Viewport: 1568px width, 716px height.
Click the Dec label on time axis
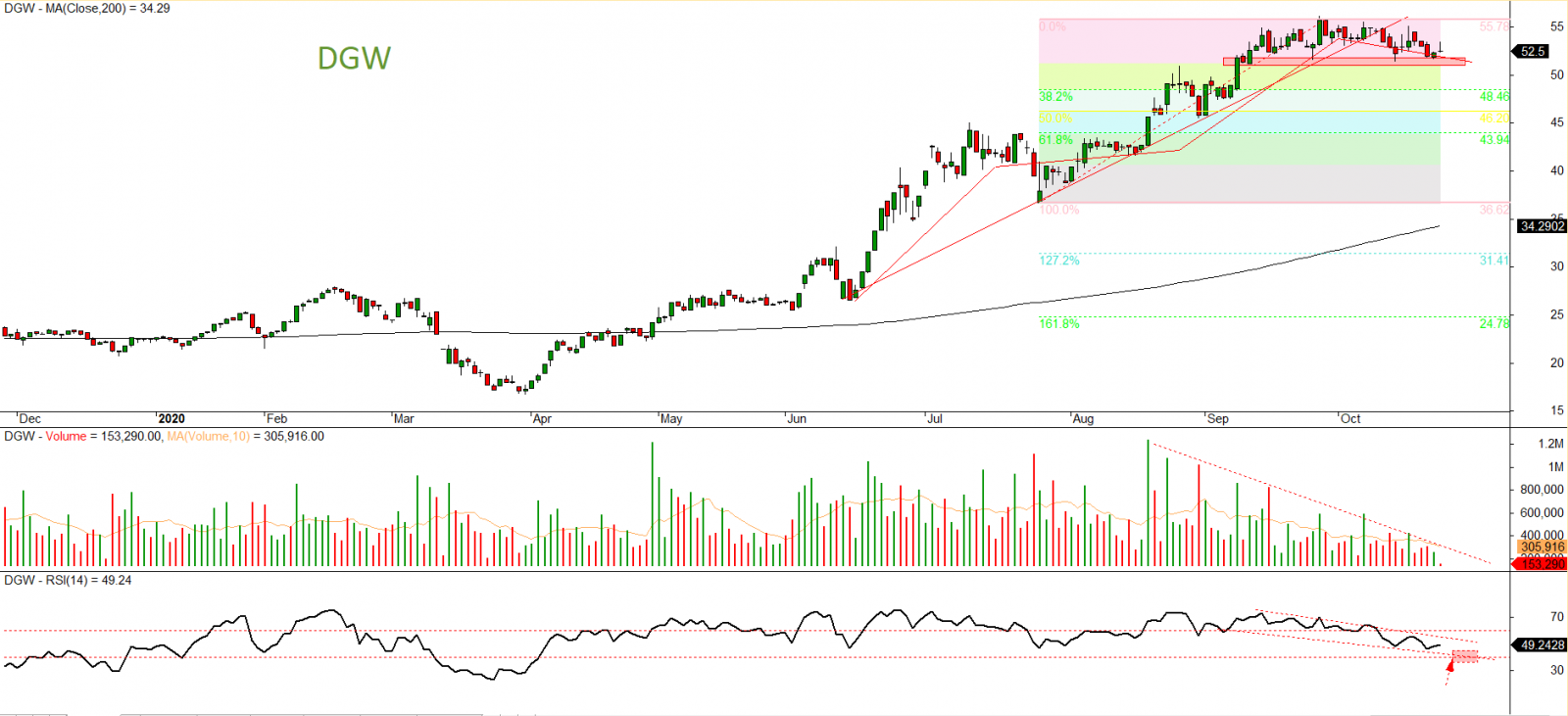coord(29,419)
